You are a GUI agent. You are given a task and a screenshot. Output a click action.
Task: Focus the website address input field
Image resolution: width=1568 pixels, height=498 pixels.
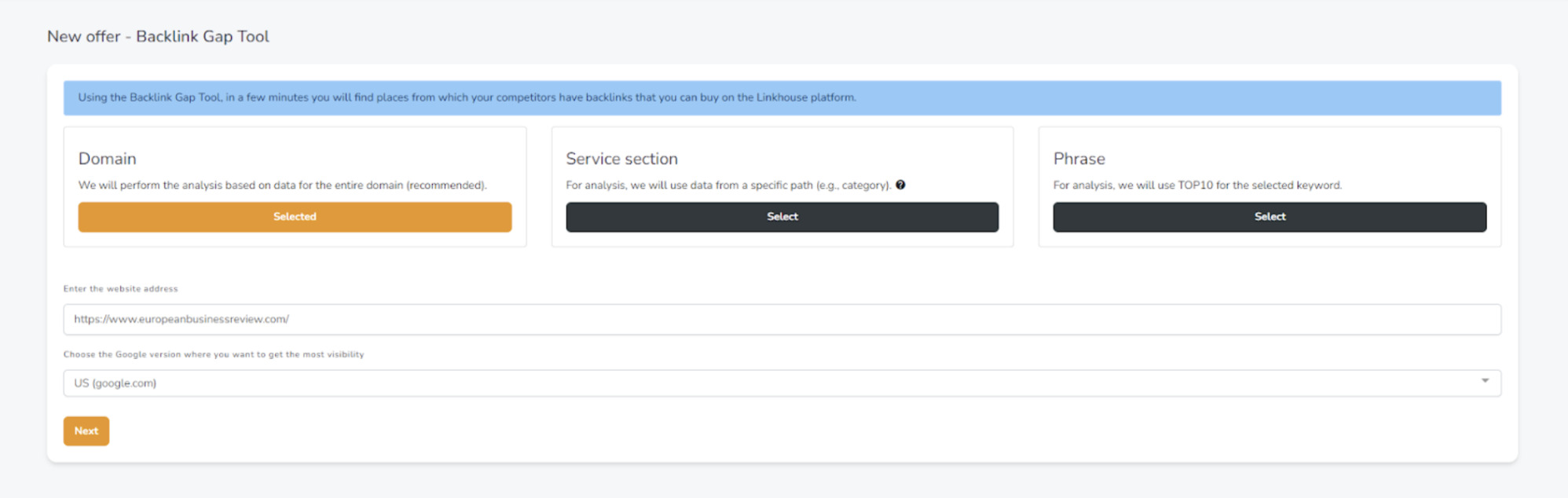[781, 320]
